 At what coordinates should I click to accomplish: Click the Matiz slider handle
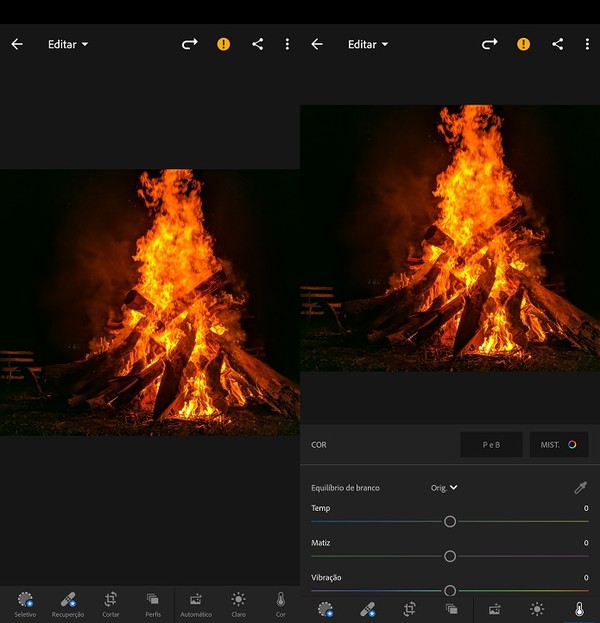pos(450,556)
